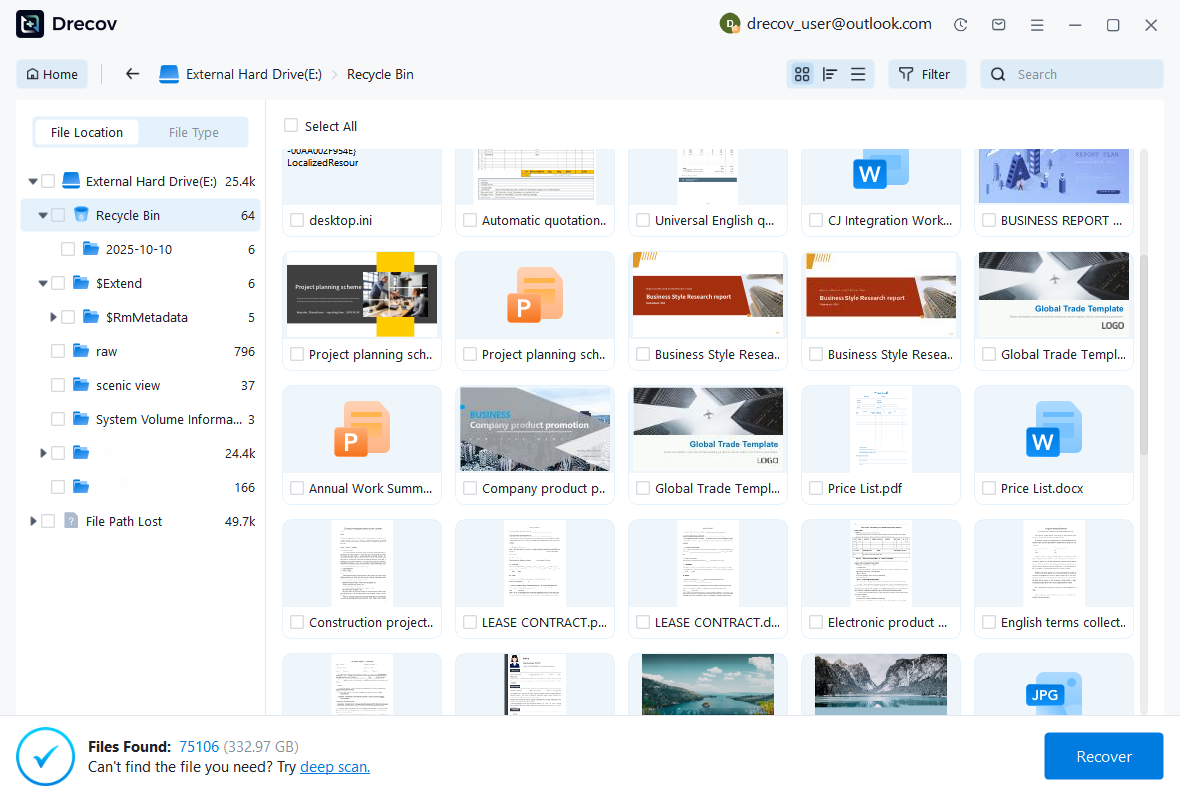Check the Select All checkbox
Image resolution: width=1180 pixels, height=797 pixels.
pos(291,126)
